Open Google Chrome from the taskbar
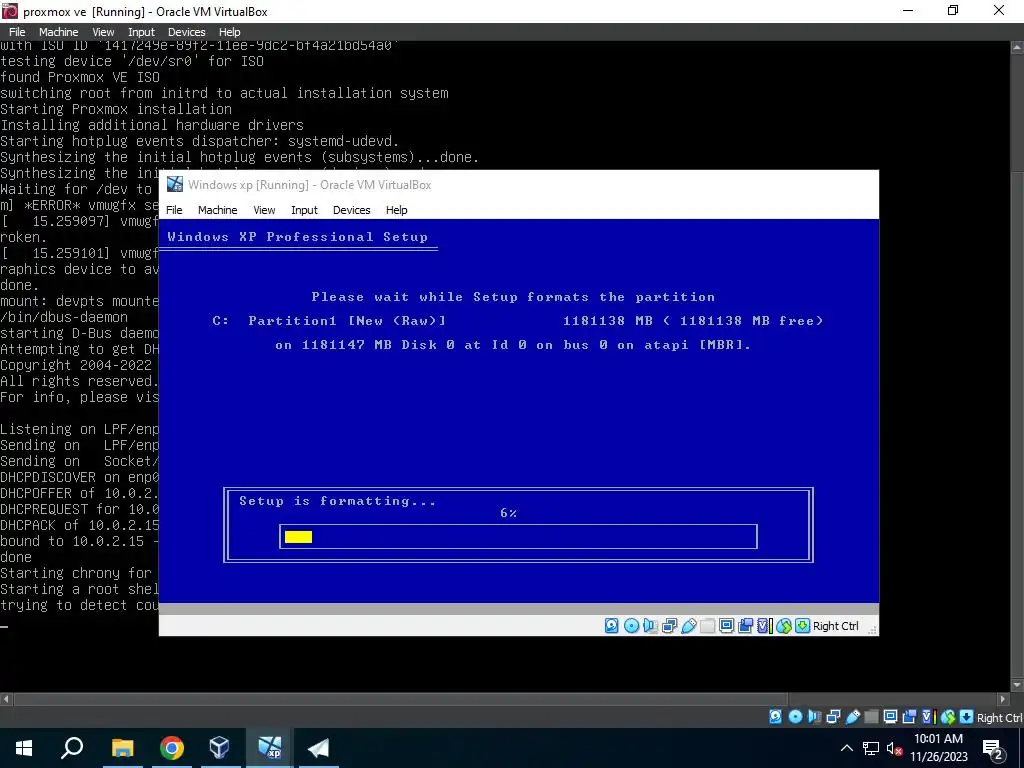 coord(171,748)
